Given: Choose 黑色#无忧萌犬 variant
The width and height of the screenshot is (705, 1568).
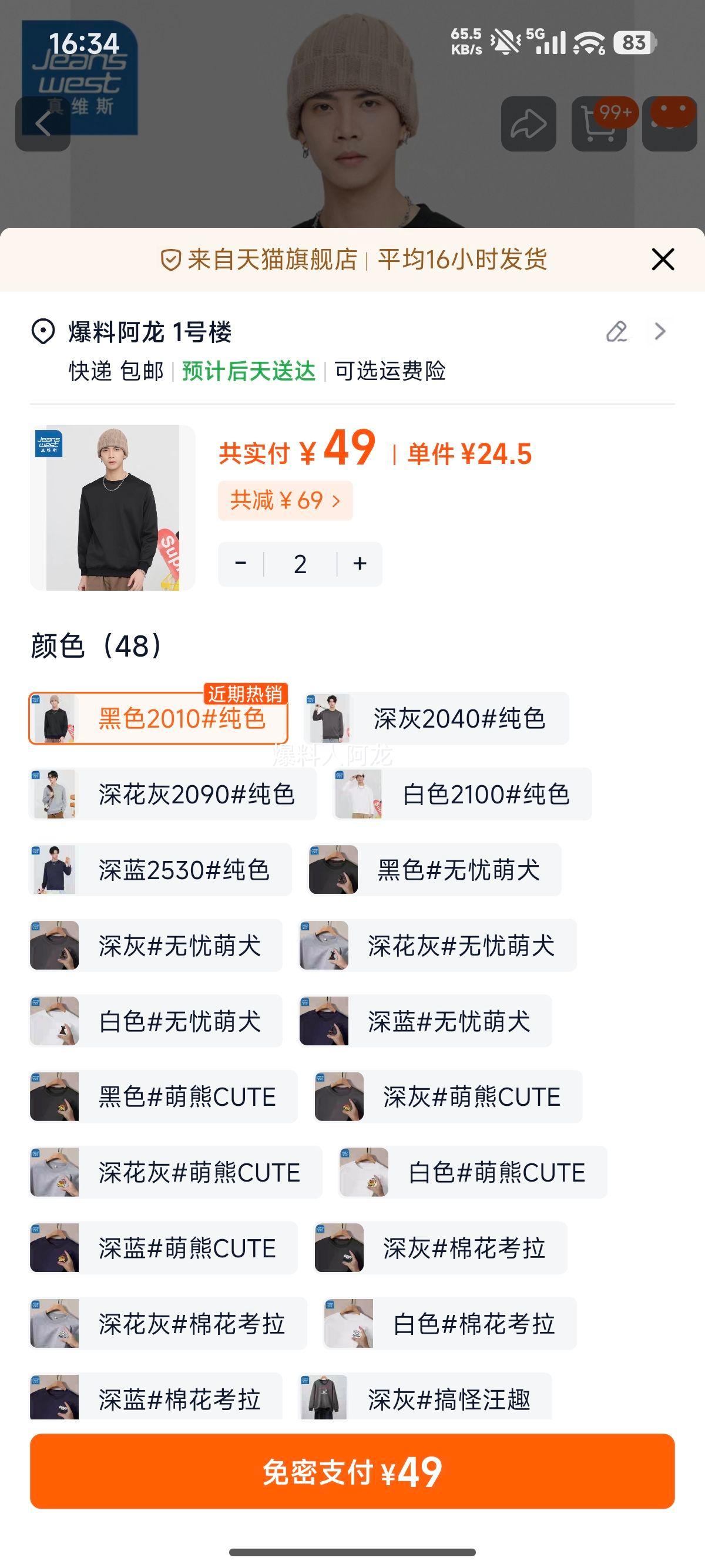Looking at the screenshot, I should coord(434,869).
